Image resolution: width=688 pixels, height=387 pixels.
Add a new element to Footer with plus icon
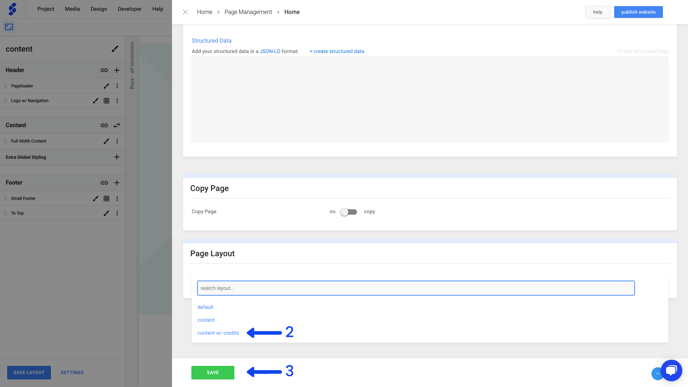click(117, 183)
